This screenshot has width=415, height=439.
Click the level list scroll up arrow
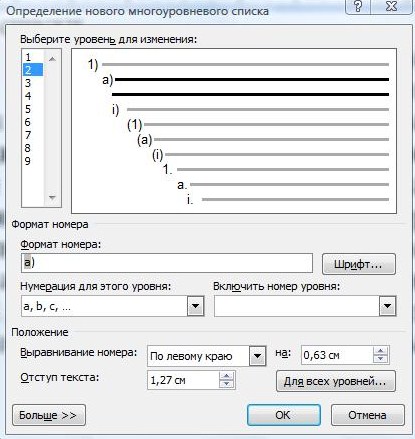point(52,59)
